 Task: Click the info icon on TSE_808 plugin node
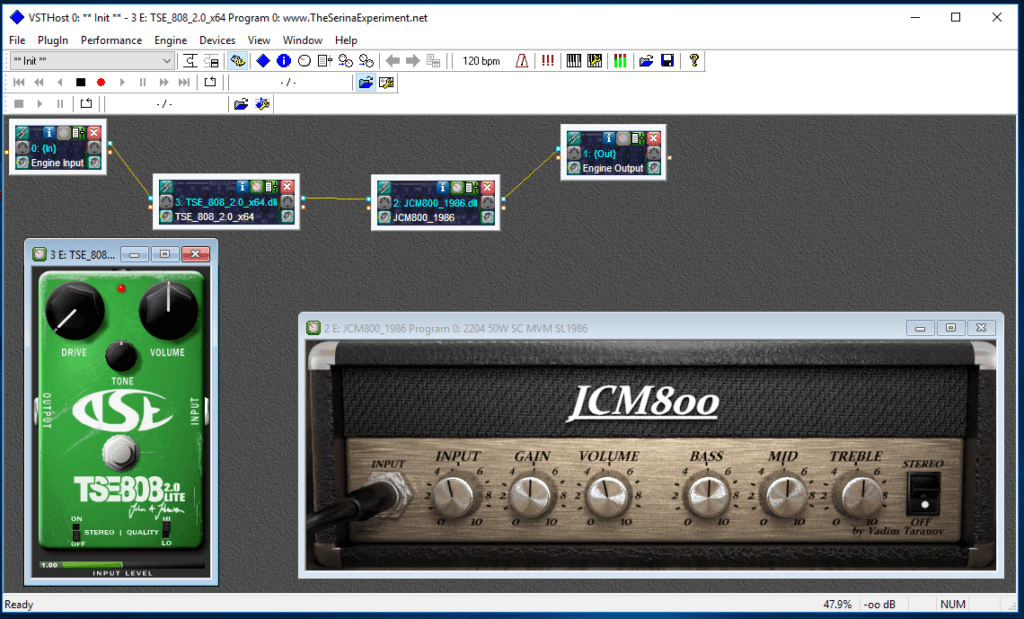pyautogui.click(x=242, y=187)
